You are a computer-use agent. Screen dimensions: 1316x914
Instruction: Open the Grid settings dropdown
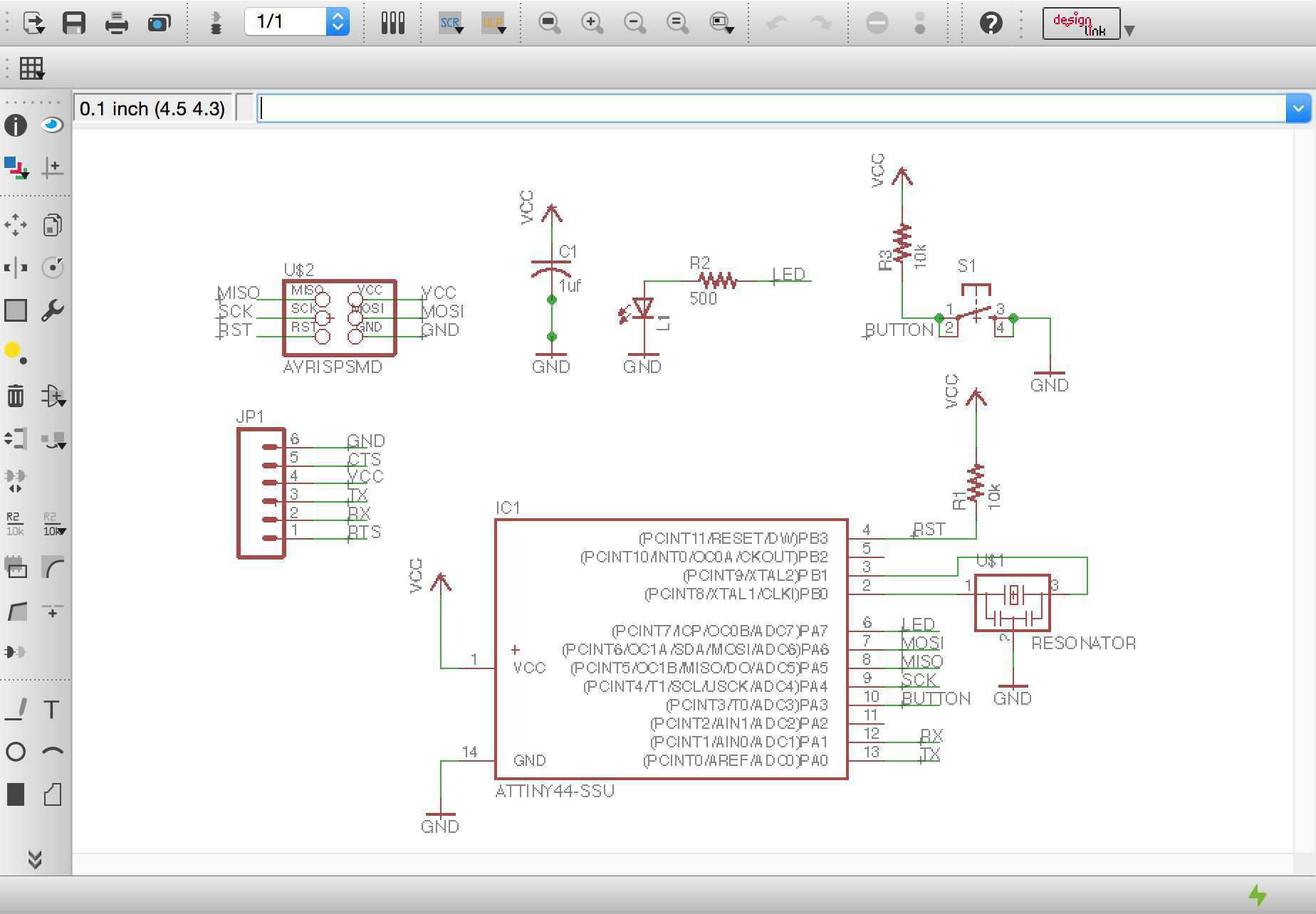tap(31, 68)
